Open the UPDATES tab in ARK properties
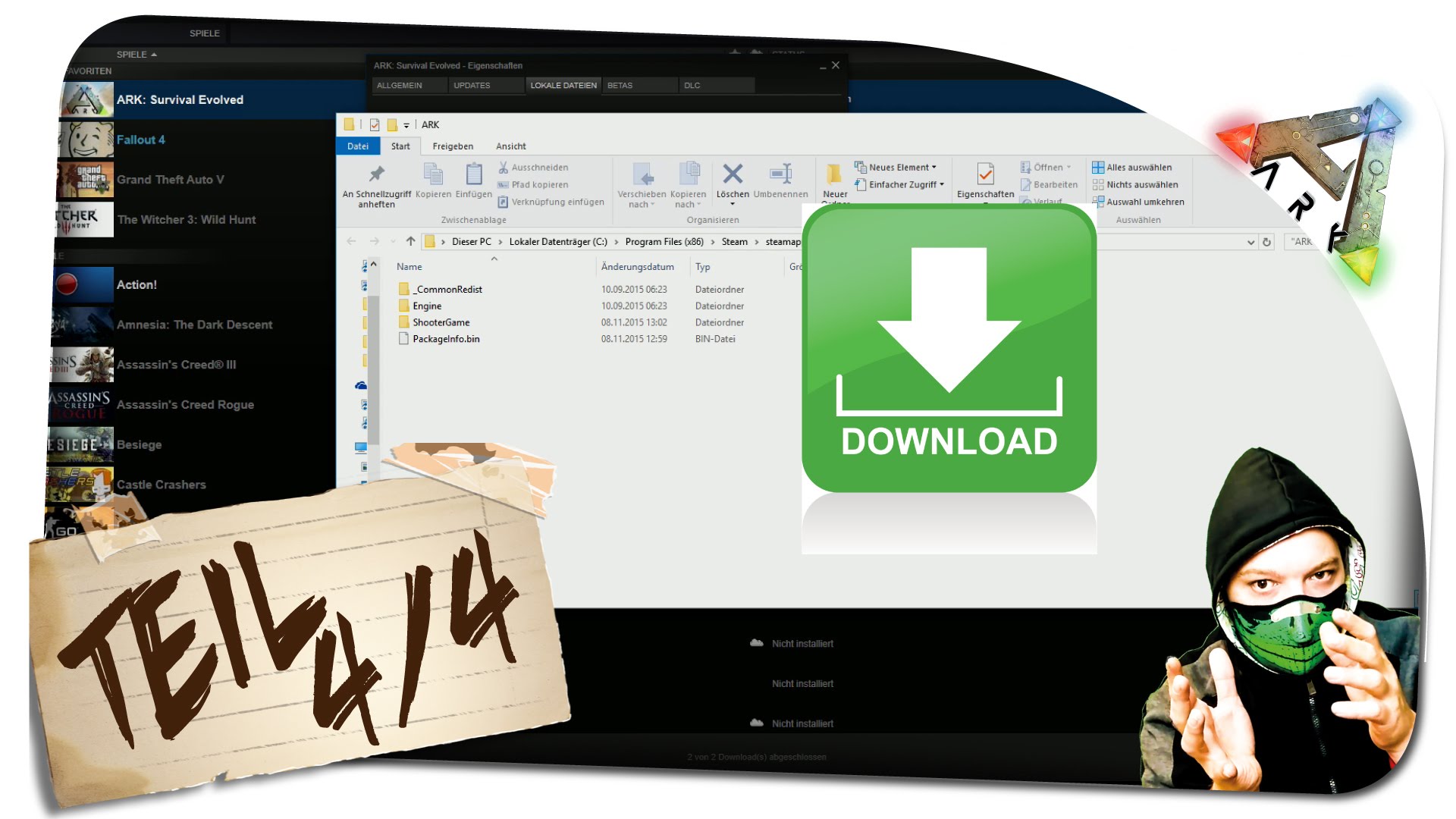Viewport: 1456px width, 819px height. pos(486,86)
